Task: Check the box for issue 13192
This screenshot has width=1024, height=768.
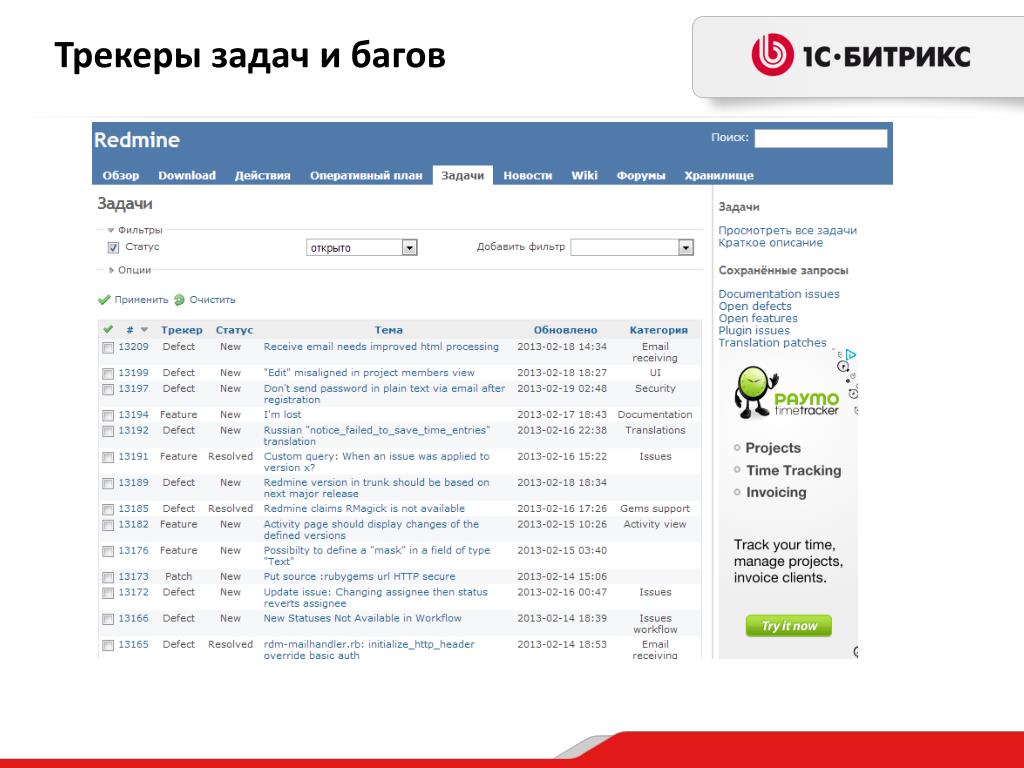Action: pyautogui.click(x=108, y=431)
